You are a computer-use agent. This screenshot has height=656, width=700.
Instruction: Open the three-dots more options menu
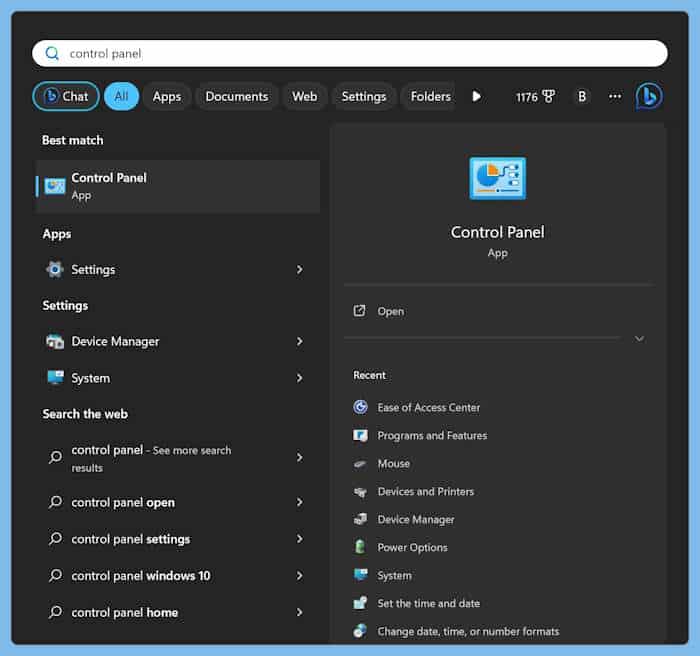[x=615, y=96]
